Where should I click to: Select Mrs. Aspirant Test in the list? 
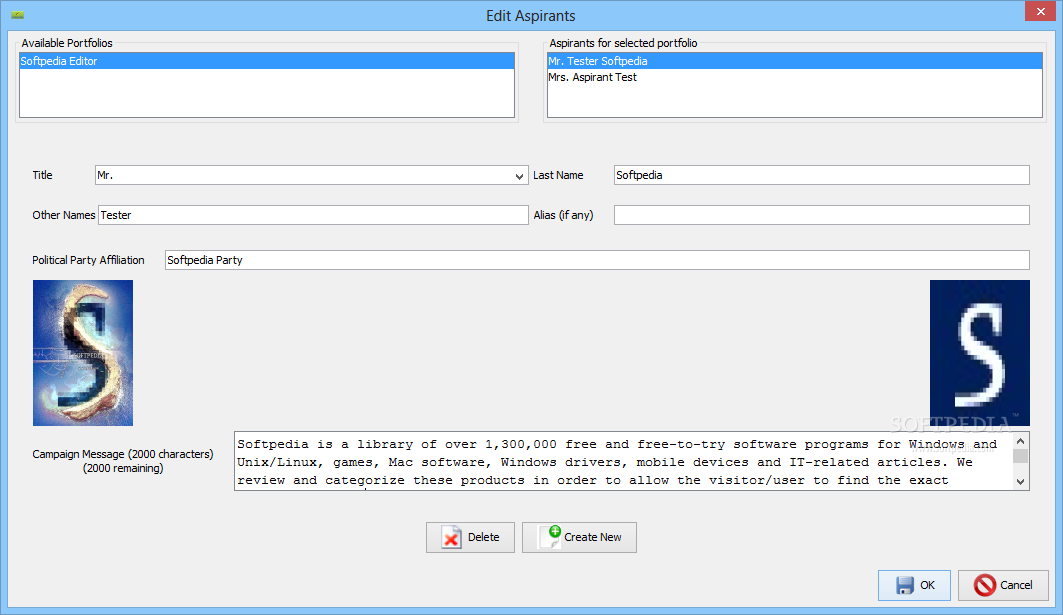(795, 77)
